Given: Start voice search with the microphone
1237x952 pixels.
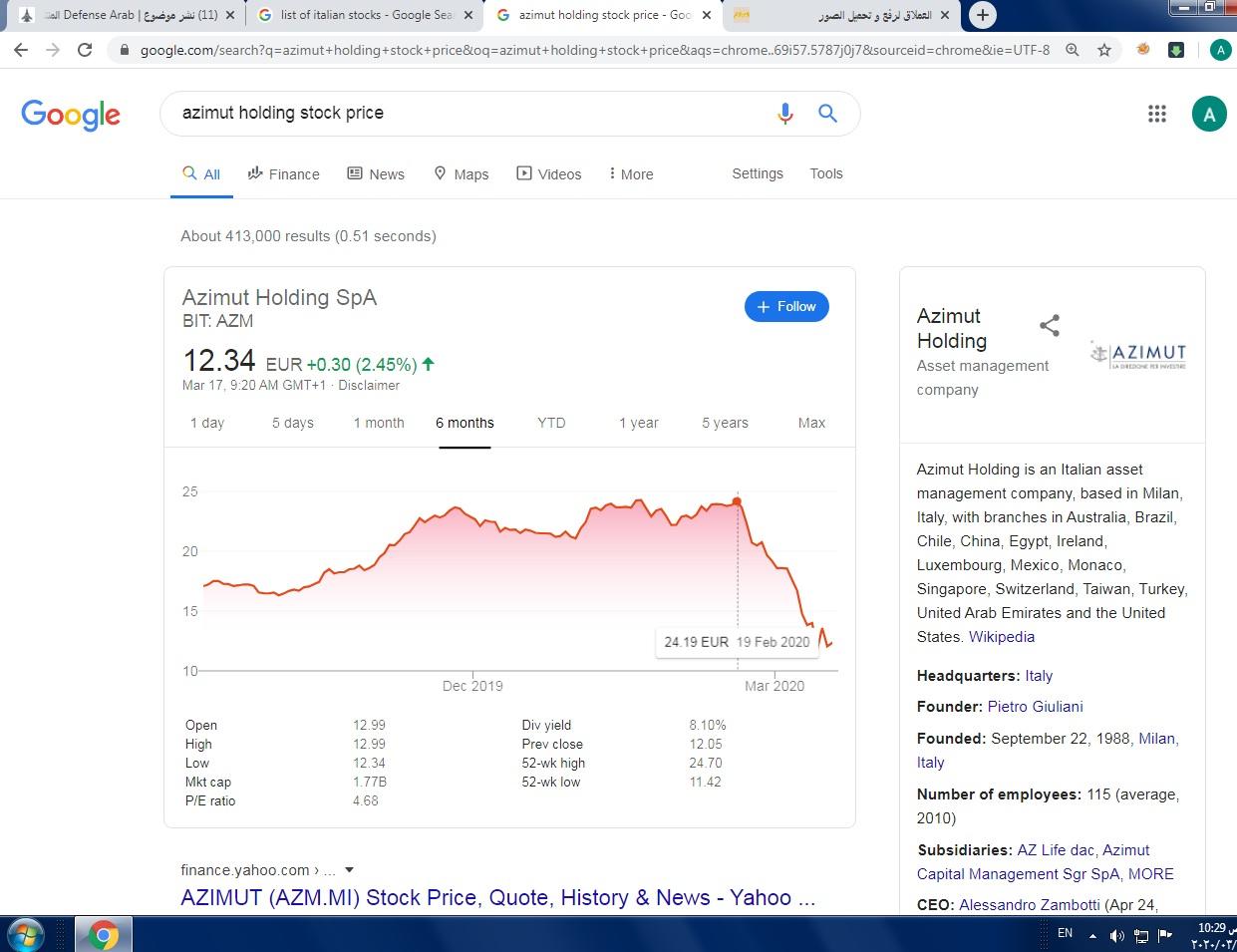Looking at the screenshot, I should tap(785, 114).
